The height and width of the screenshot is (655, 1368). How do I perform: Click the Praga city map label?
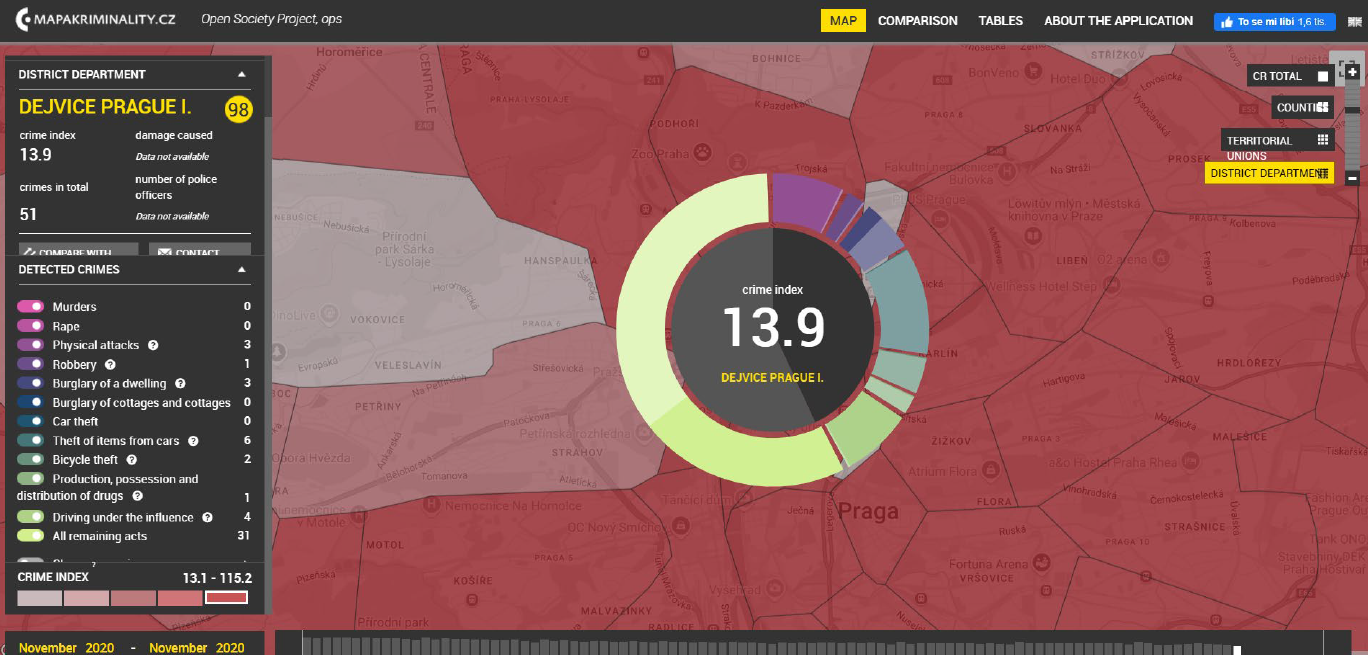click(x=868, y=512)
